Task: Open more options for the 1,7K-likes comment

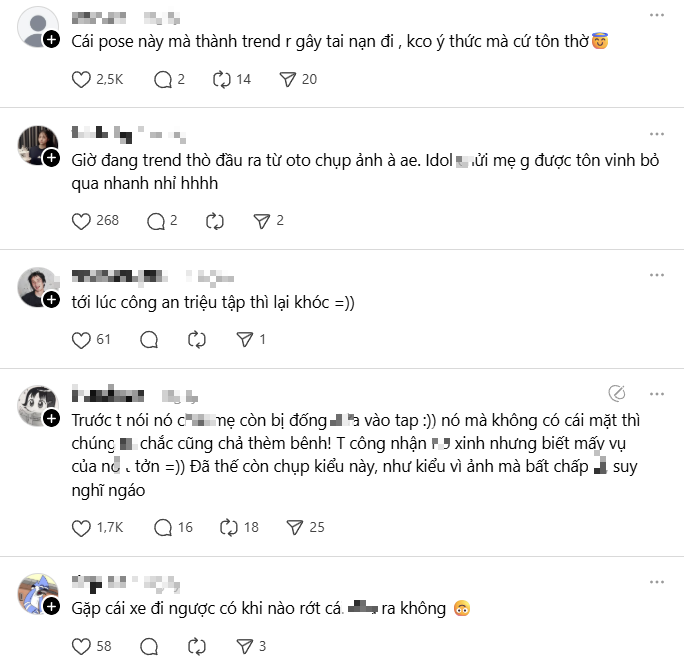Action: [x=656, y=392]
